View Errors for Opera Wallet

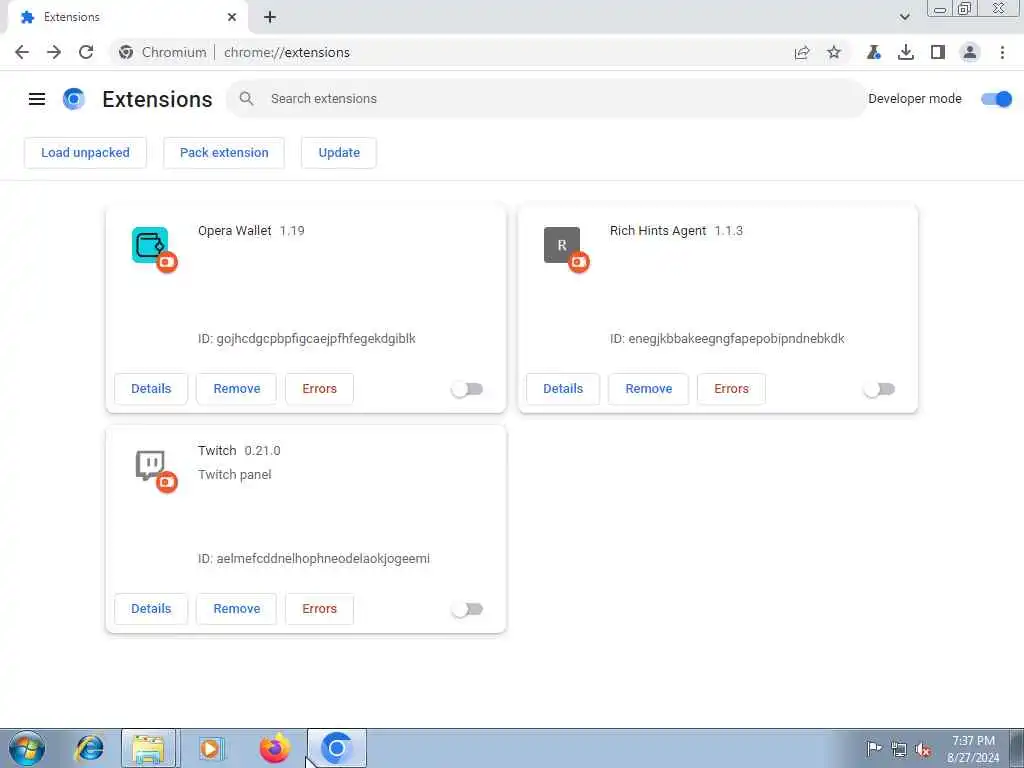tap(319, 389)
